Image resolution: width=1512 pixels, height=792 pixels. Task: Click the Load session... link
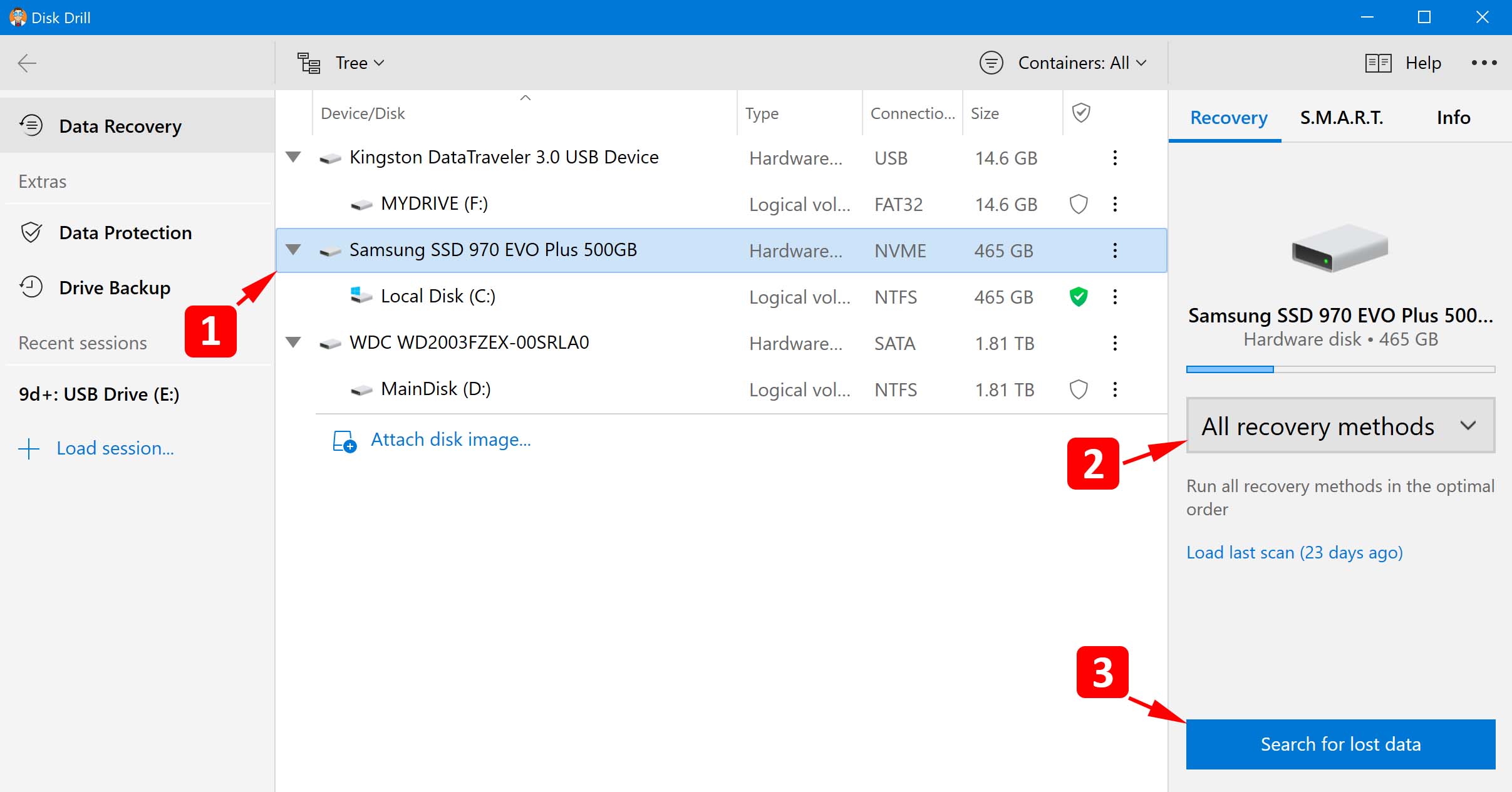(115, 448)
